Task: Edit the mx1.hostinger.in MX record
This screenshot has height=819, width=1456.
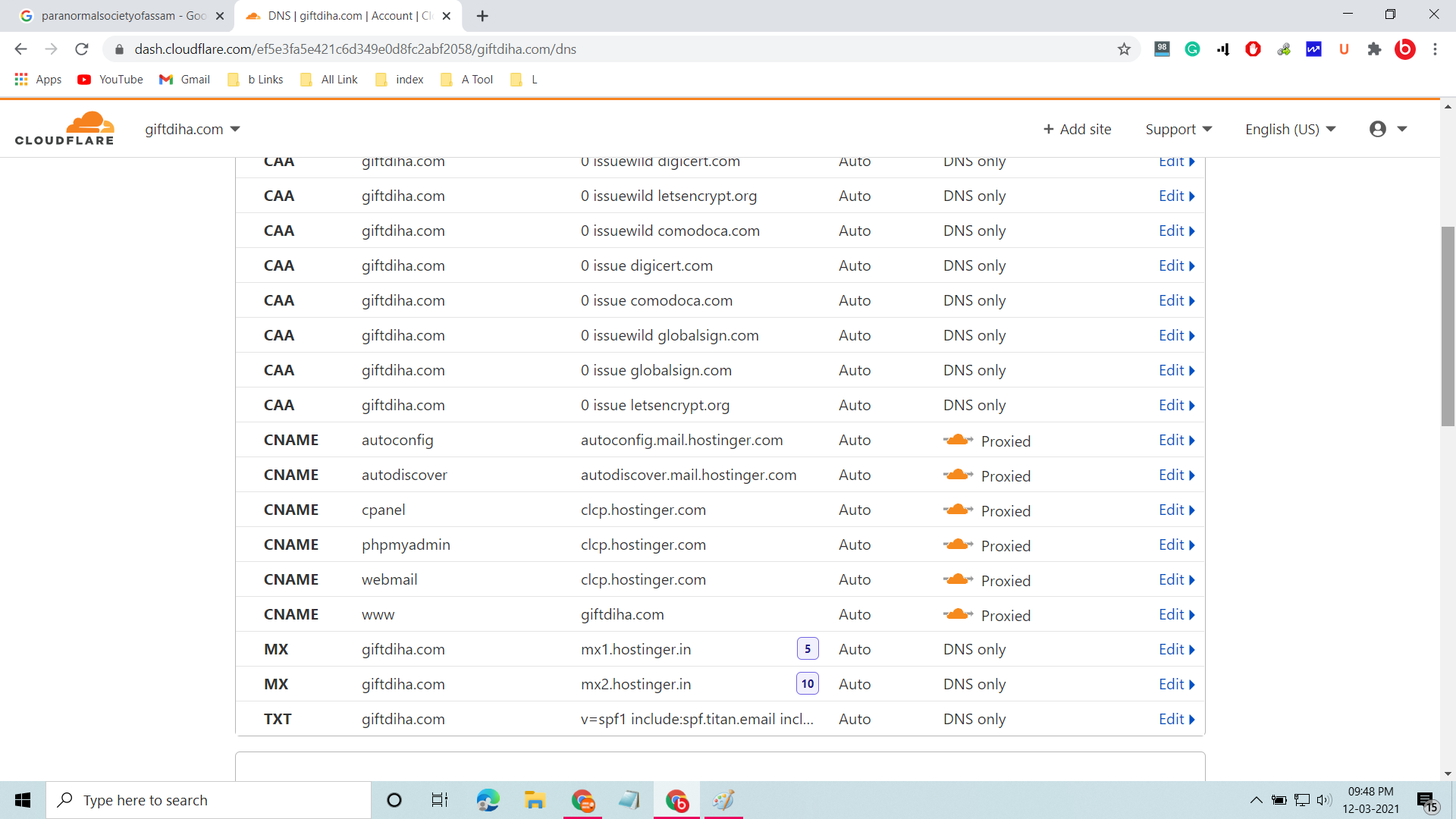Action: 1176,649
